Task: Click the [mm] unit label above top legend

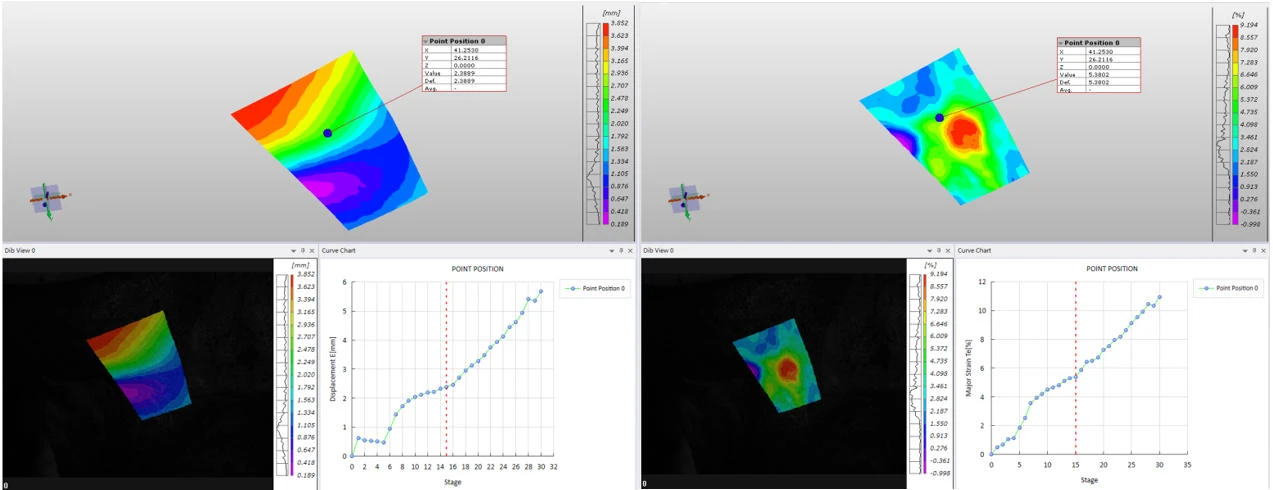Action: point(611,12)
